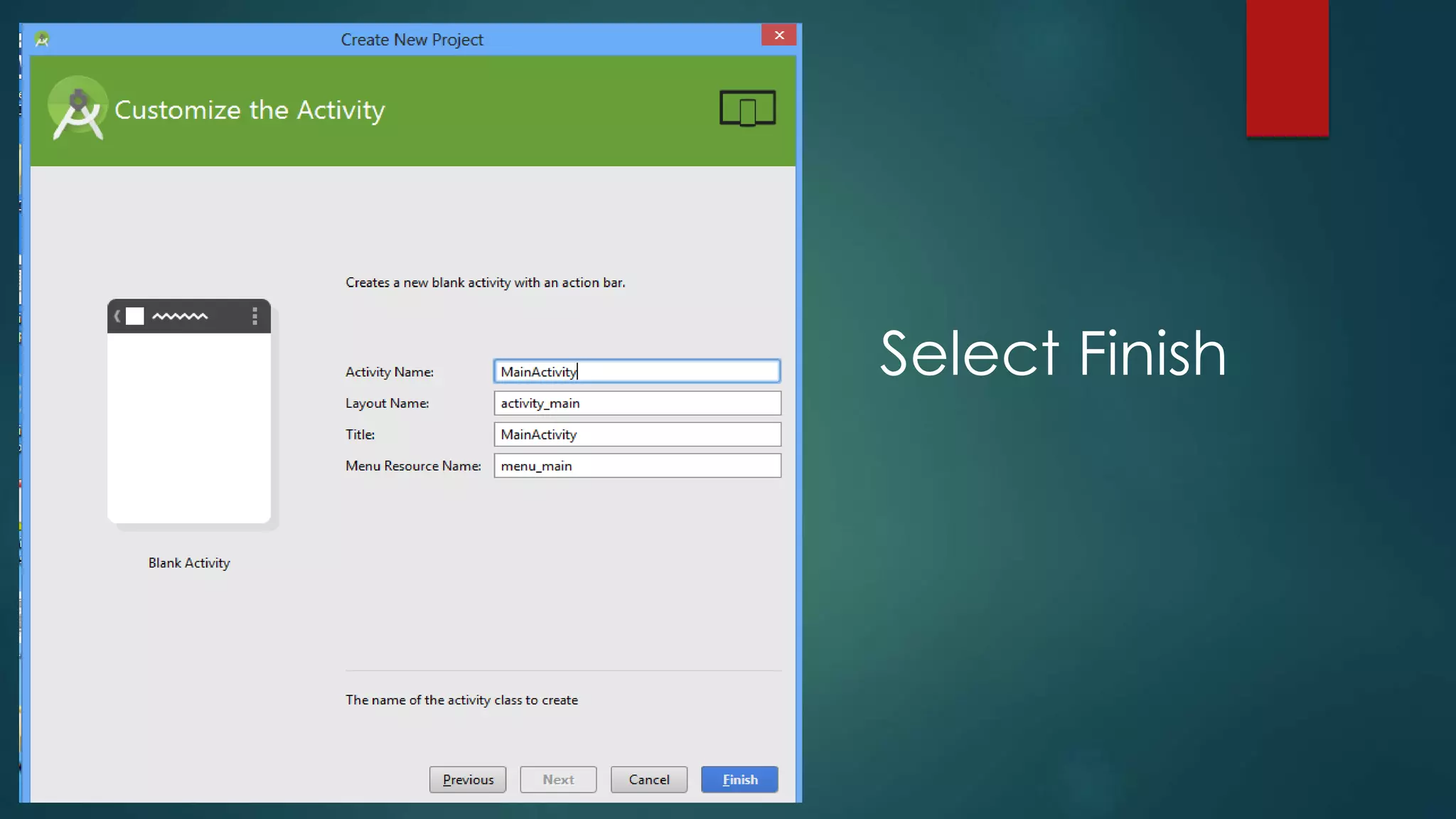The image size is (1456, 819).
Task: Click into the Layout Name field
Action: pos(637,403)
